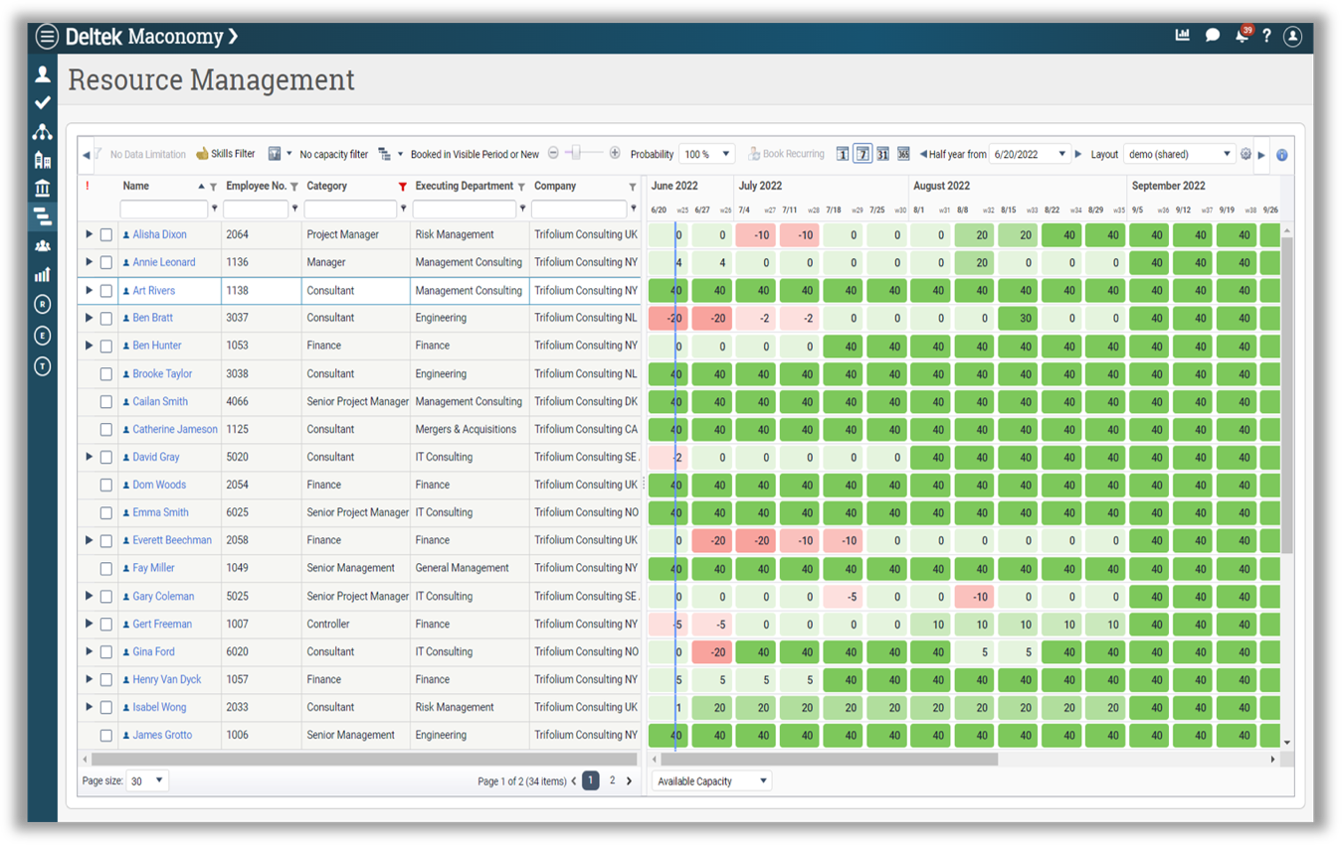The width and height of the screenshot is (1344, 849).
Task: Open the Probability 100 % dropdown
Action: (x=707, y=154)
